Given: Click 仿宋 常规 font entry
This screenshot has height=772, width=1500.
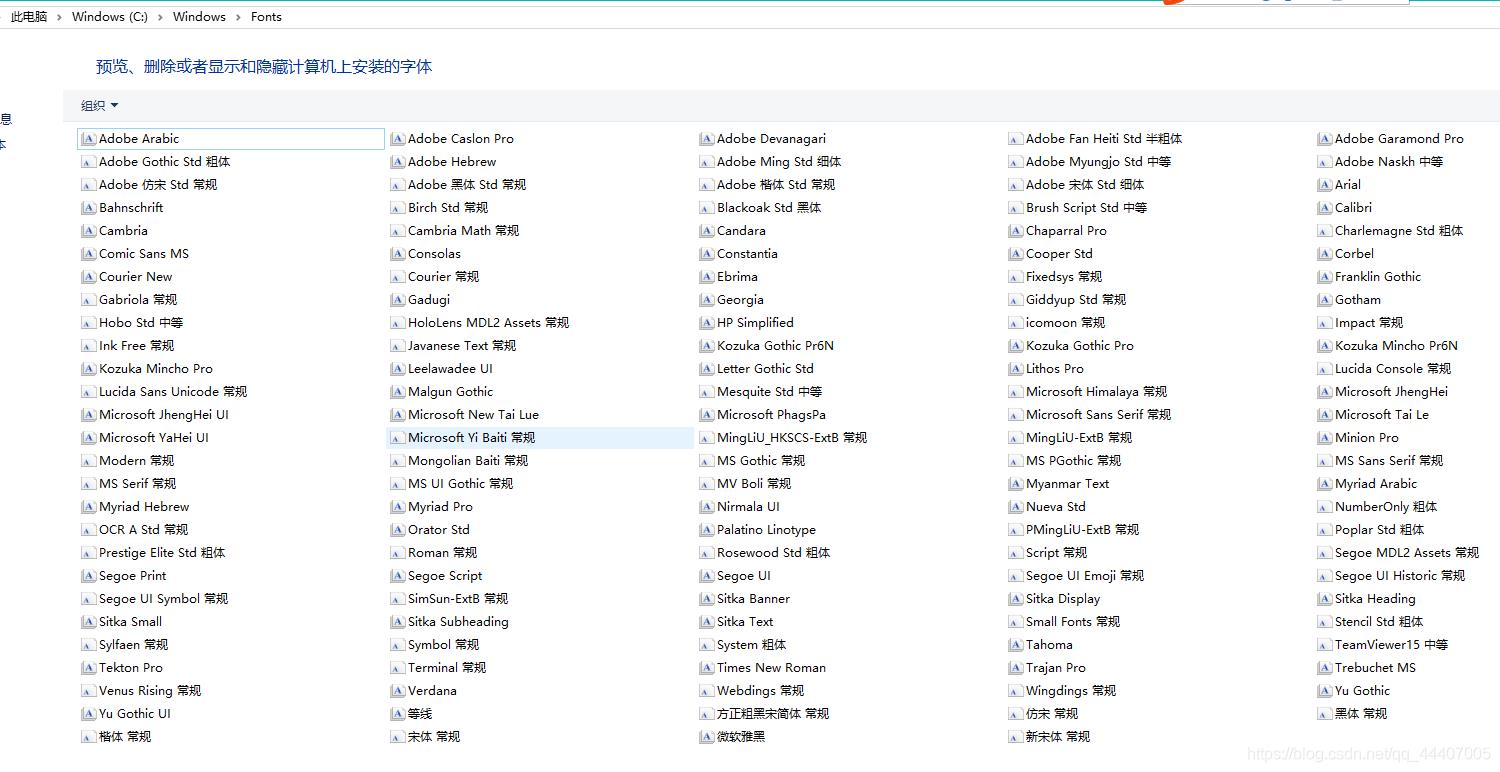Looking at the screenshot, I should tap(1052, 714).
